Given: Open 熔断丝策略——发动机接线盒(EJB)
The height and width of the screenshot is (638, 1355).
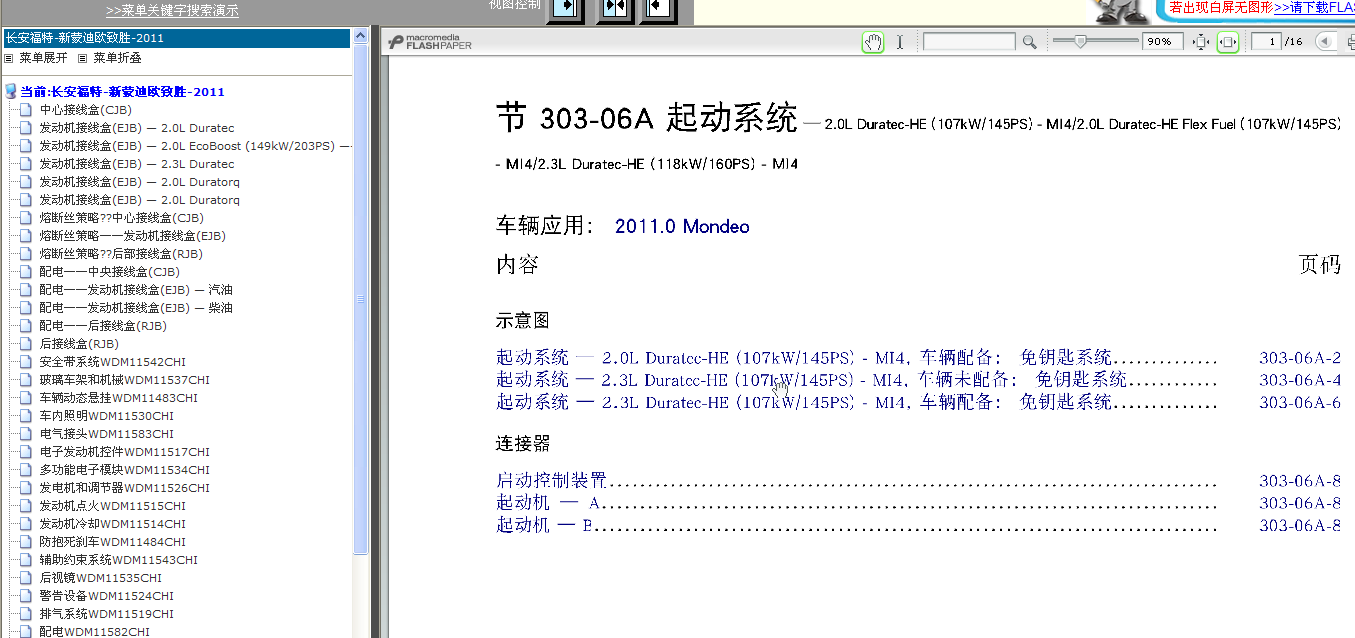Looking at the screenshot, I should [132, 236].
